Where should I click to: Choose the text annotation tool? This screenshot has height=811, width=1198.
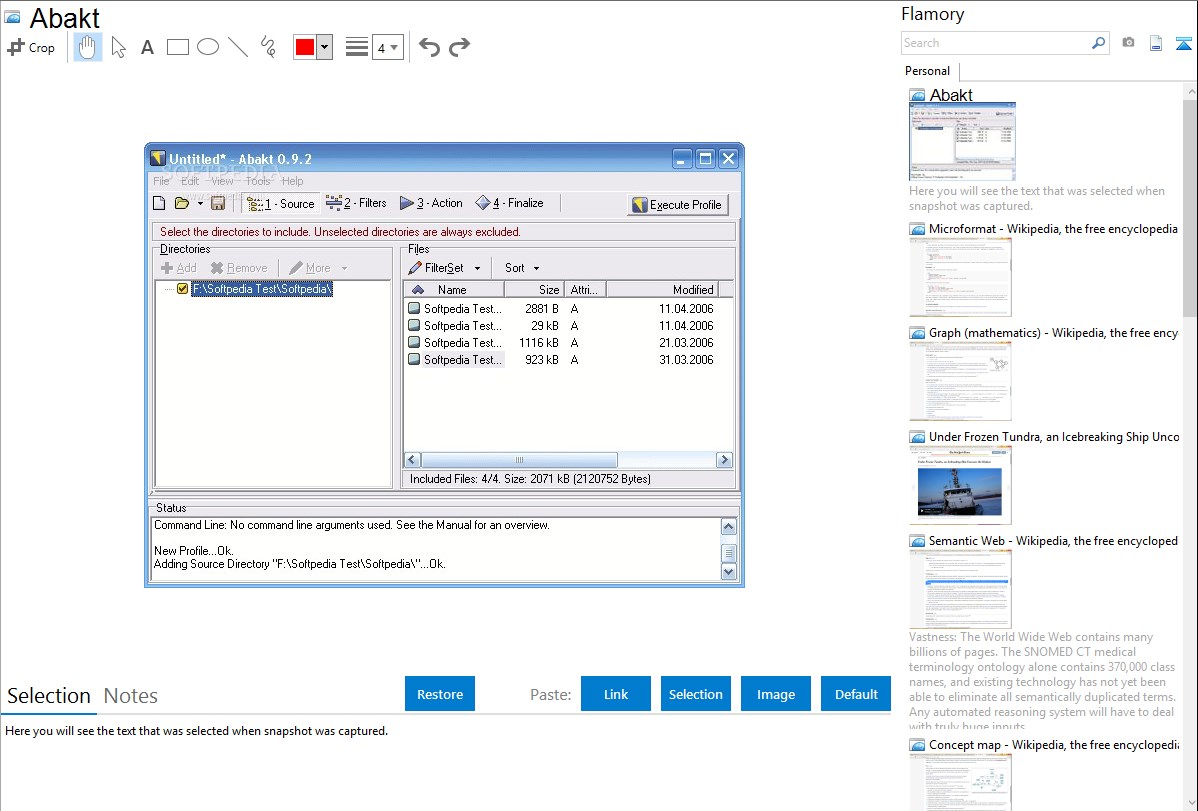147,47
